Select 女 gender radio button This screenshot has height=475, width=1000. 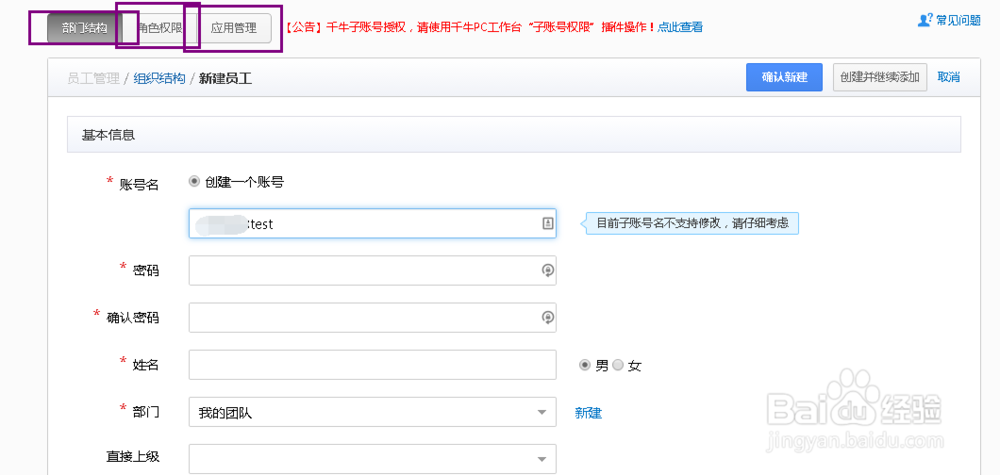point(618,365)
